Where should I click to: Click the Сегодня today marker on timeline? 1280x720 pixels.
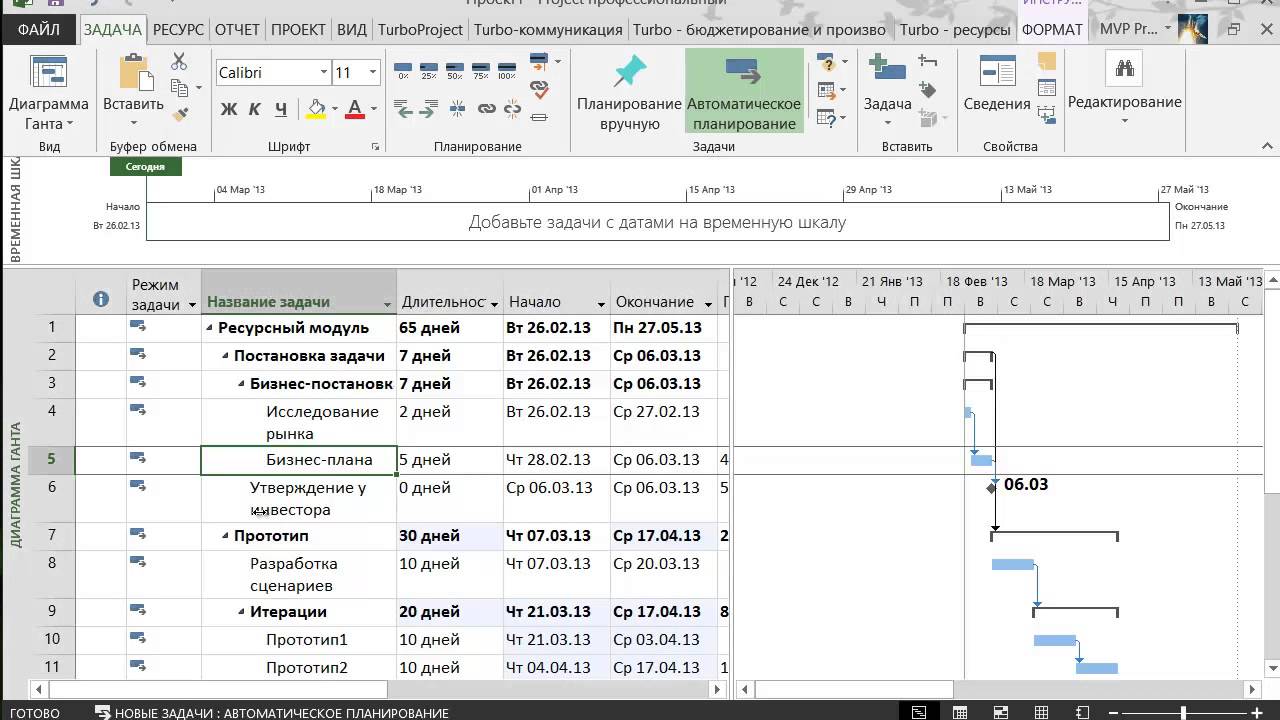click(x=146, y=167)
